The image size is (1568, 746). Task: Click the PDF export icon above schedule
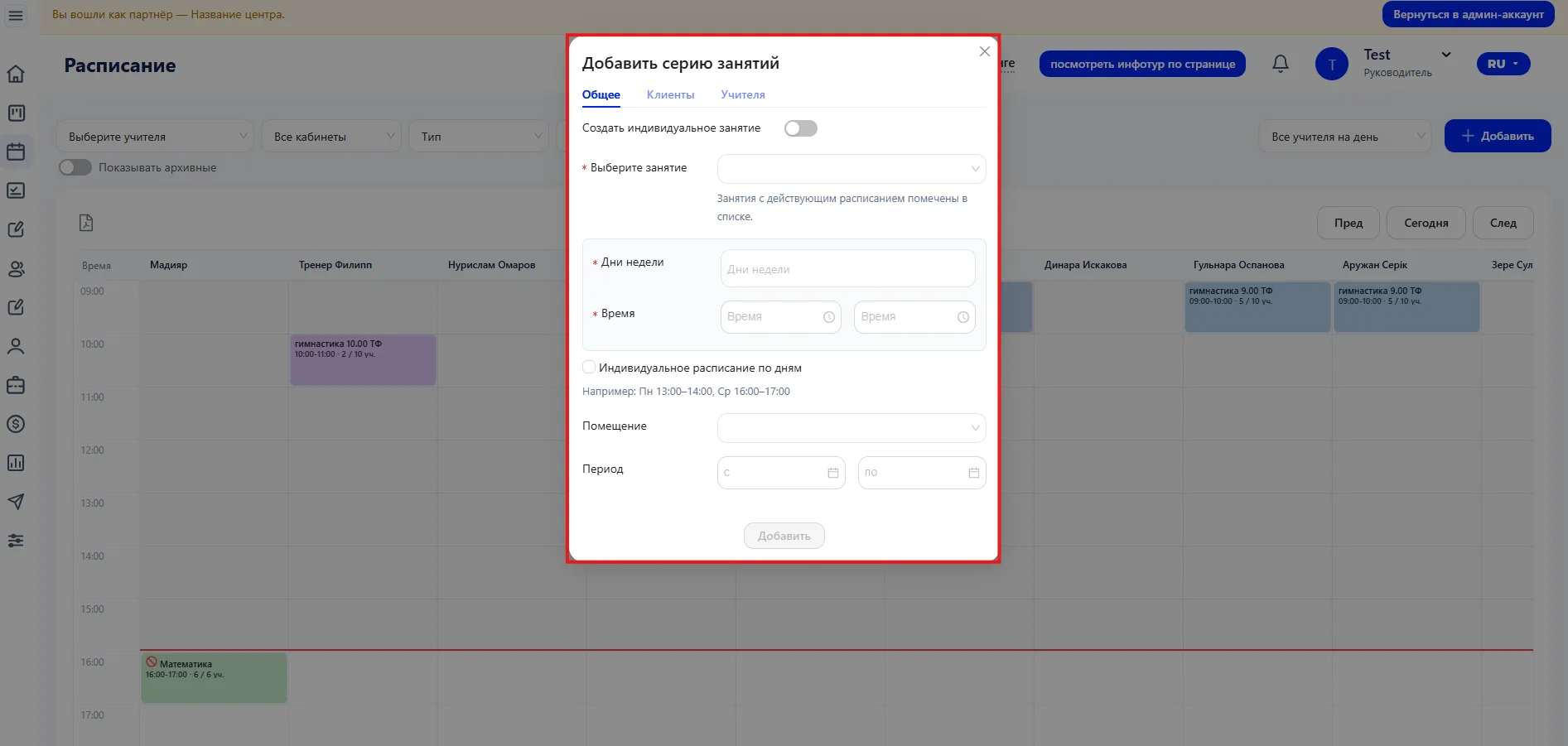(86, 223)
